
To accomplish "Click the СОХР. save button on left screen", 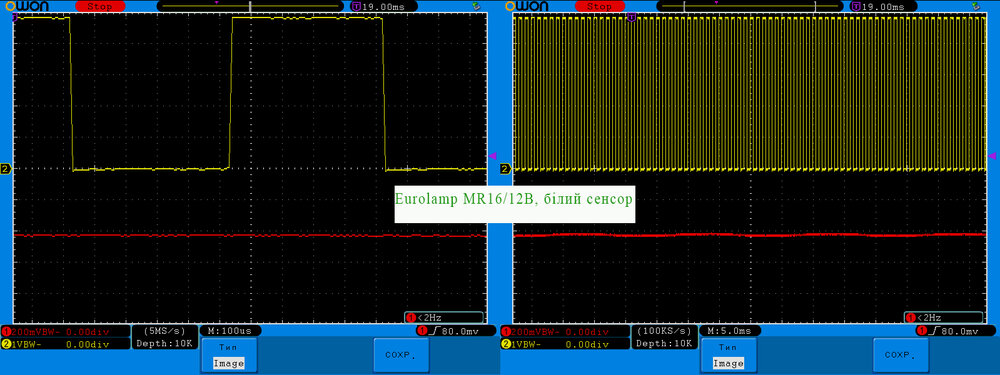I will pos(401,355).
